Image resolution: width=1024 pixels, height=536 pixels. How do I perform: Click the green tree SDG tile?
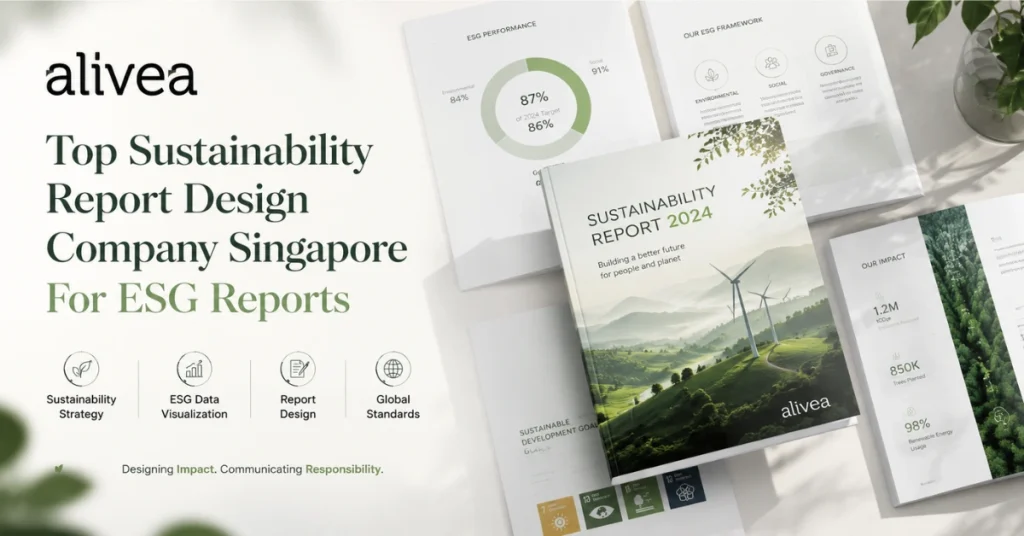[643, 497]
